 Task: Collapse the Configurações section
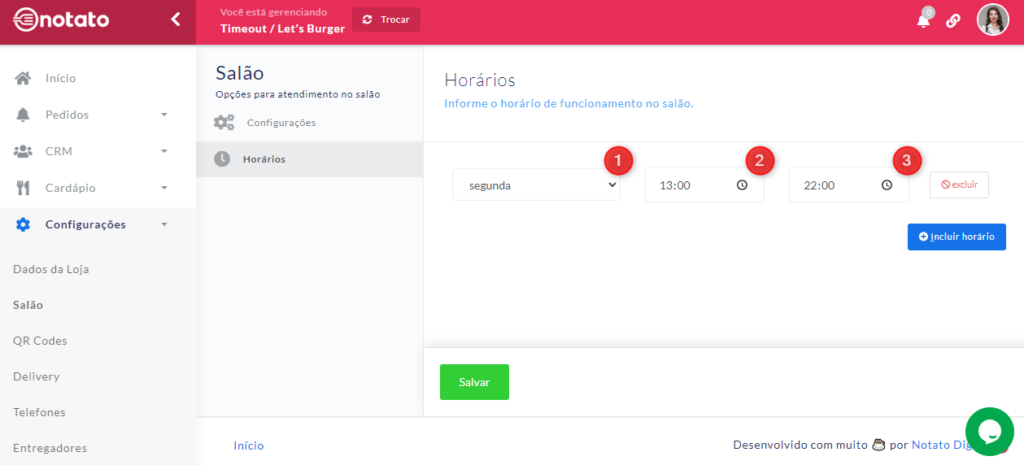[x=90, y=224]
